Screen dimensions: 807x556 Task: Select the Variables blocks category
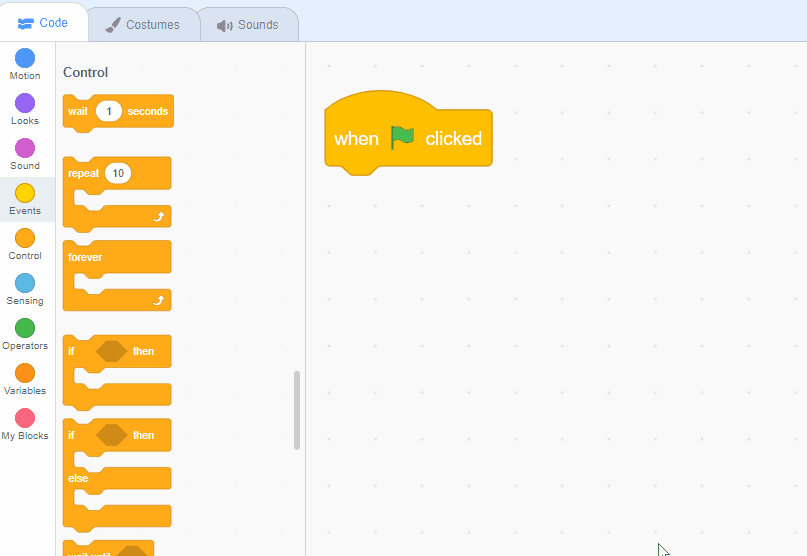tap(25, 379)
